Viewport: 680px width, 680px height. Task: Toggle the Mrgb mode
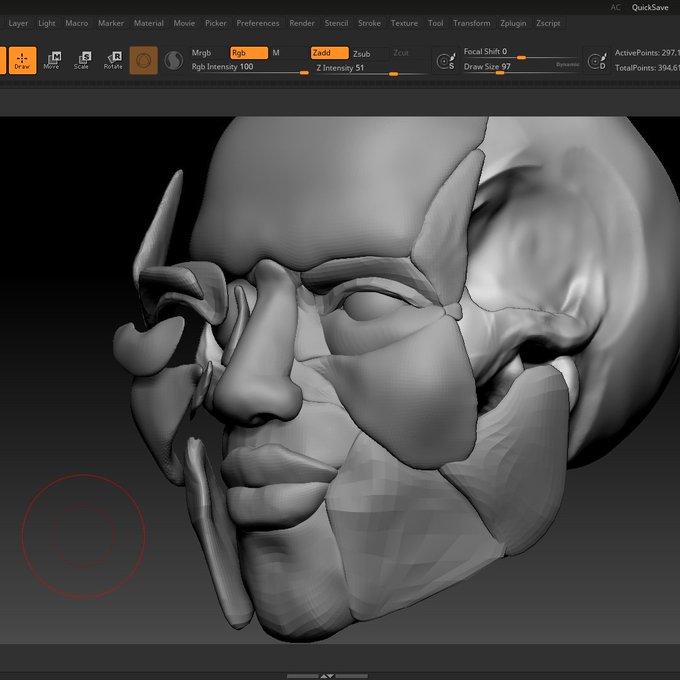click(x=202, y=53)
